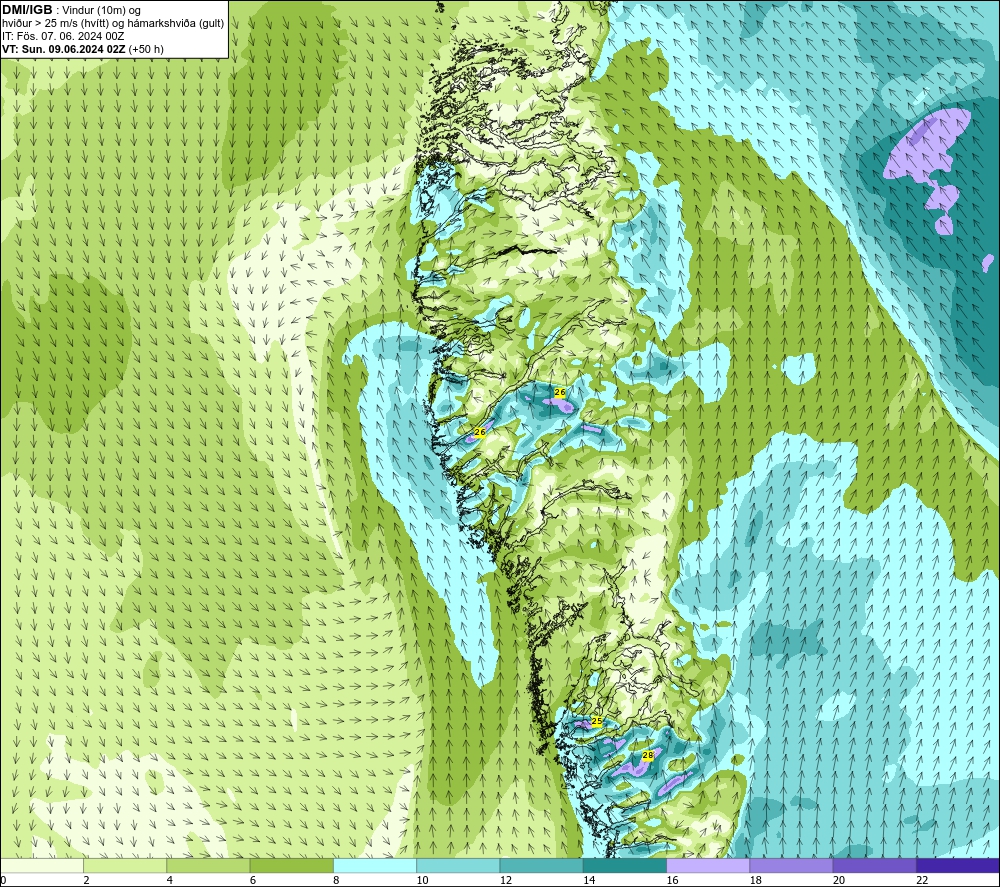Click the scale value 18

point(756,880)
